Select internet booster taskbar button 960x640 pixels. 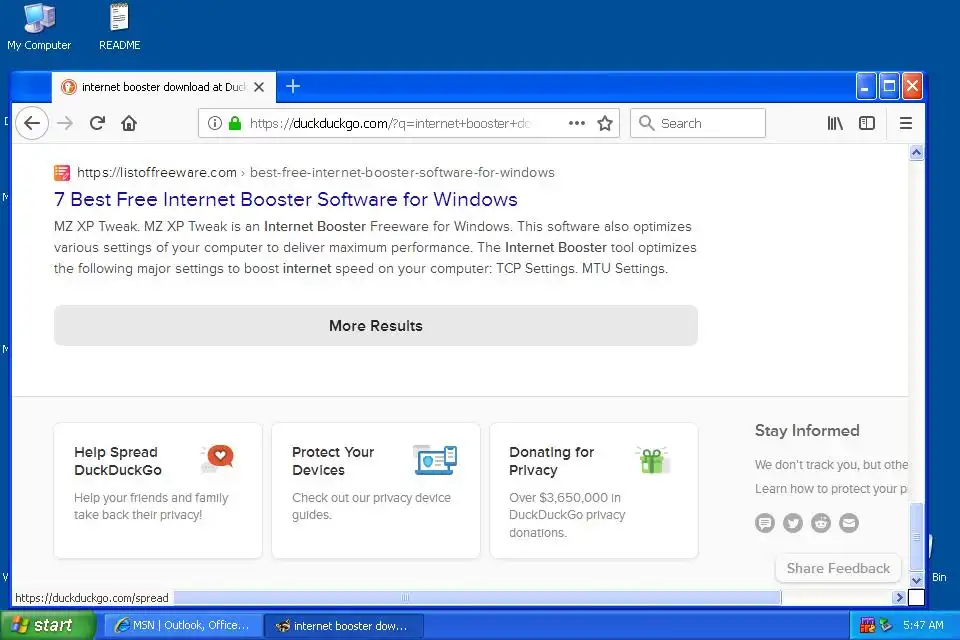[343, 625]
